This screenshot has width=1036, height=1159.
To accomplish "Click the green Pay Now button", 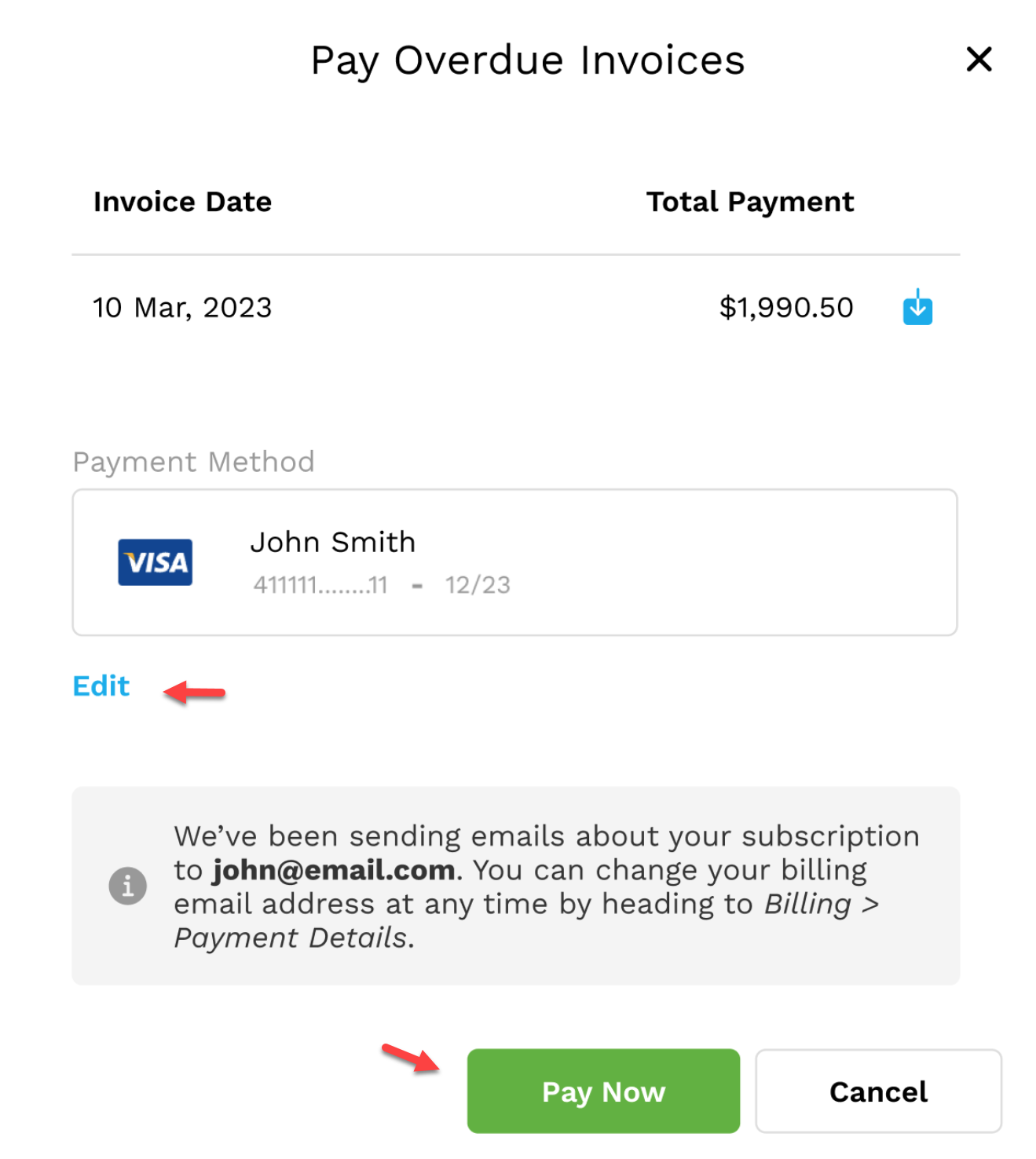I will coord(603,1091).
